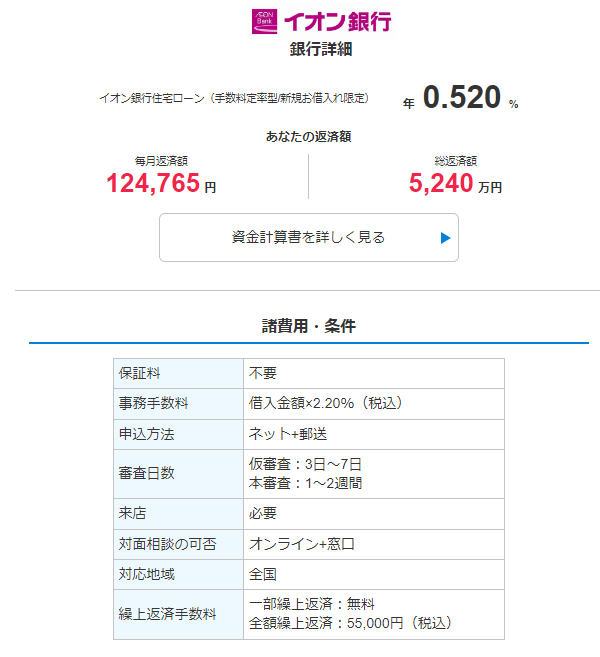Click the AEON Bank square logo icon
The height and width of the screenshot is (657, 600).
(266, 19)
